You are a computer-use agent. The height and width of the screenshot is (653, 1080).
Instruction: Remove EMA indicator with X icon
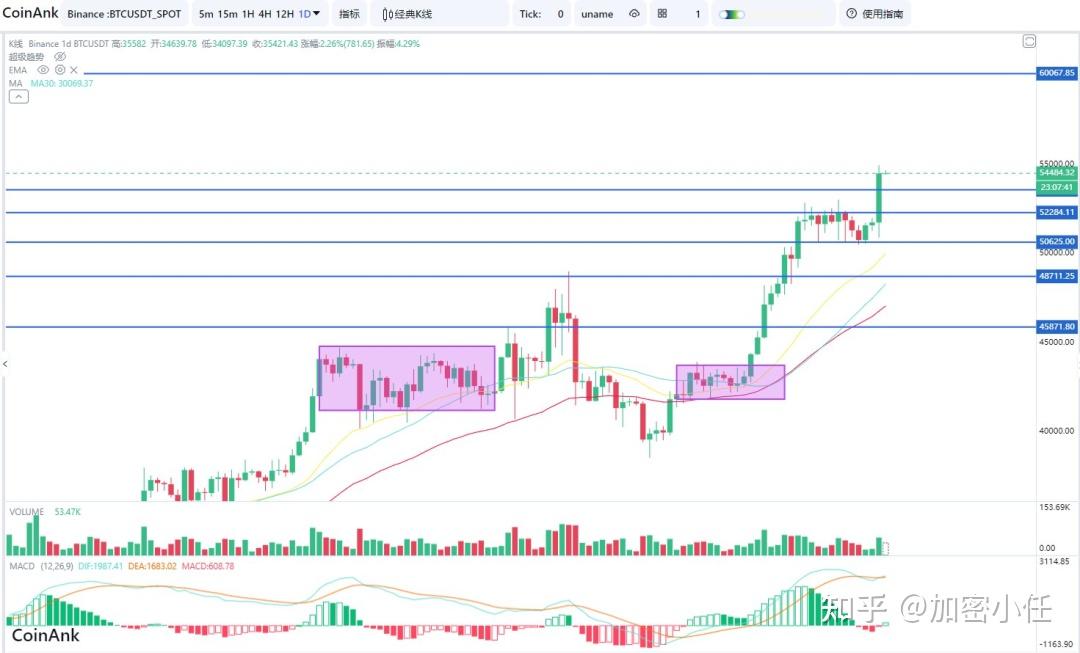[x=74, y=70]
